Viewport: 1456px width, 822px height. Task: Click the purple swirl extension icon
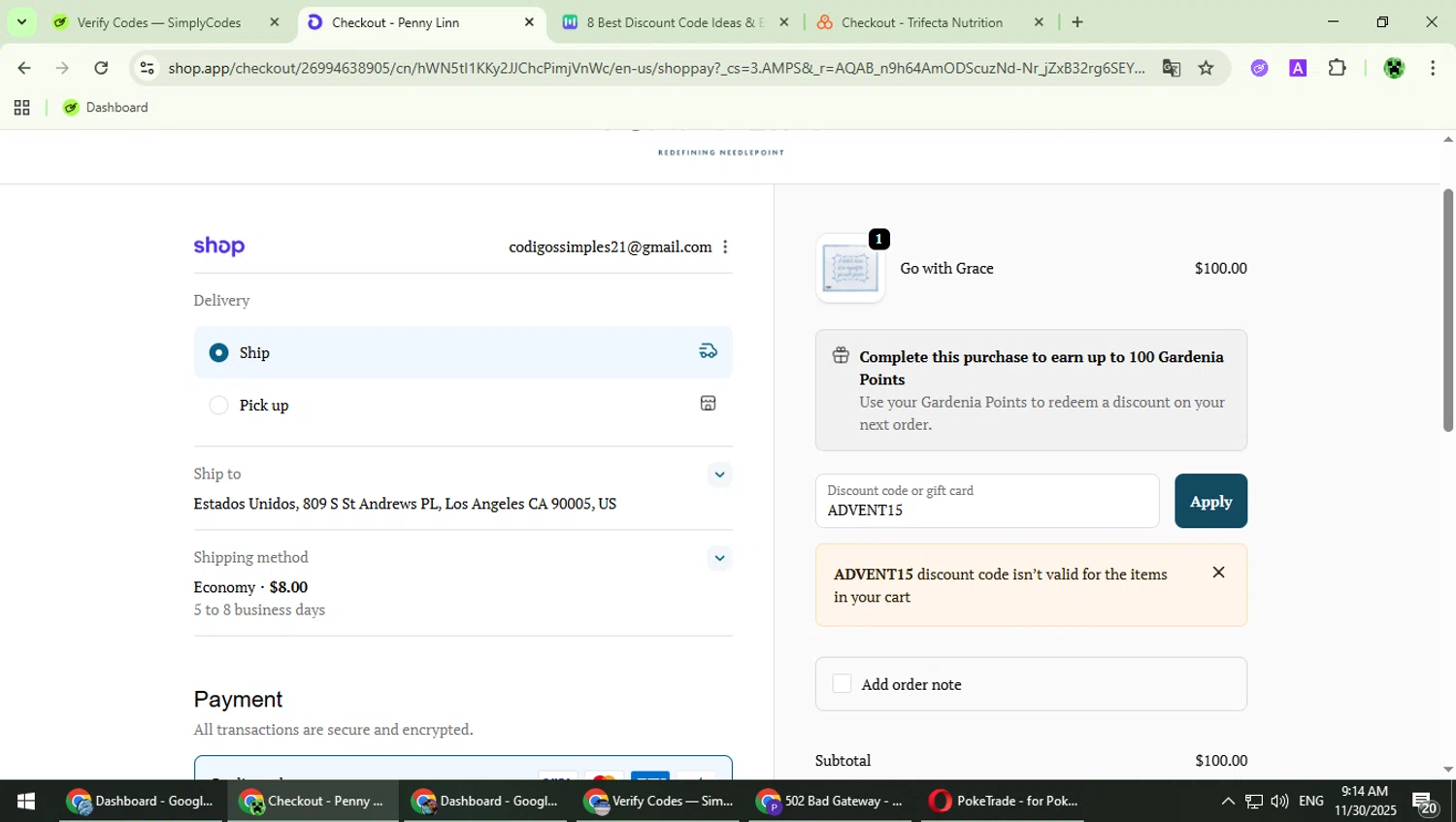pos(1259,68)
